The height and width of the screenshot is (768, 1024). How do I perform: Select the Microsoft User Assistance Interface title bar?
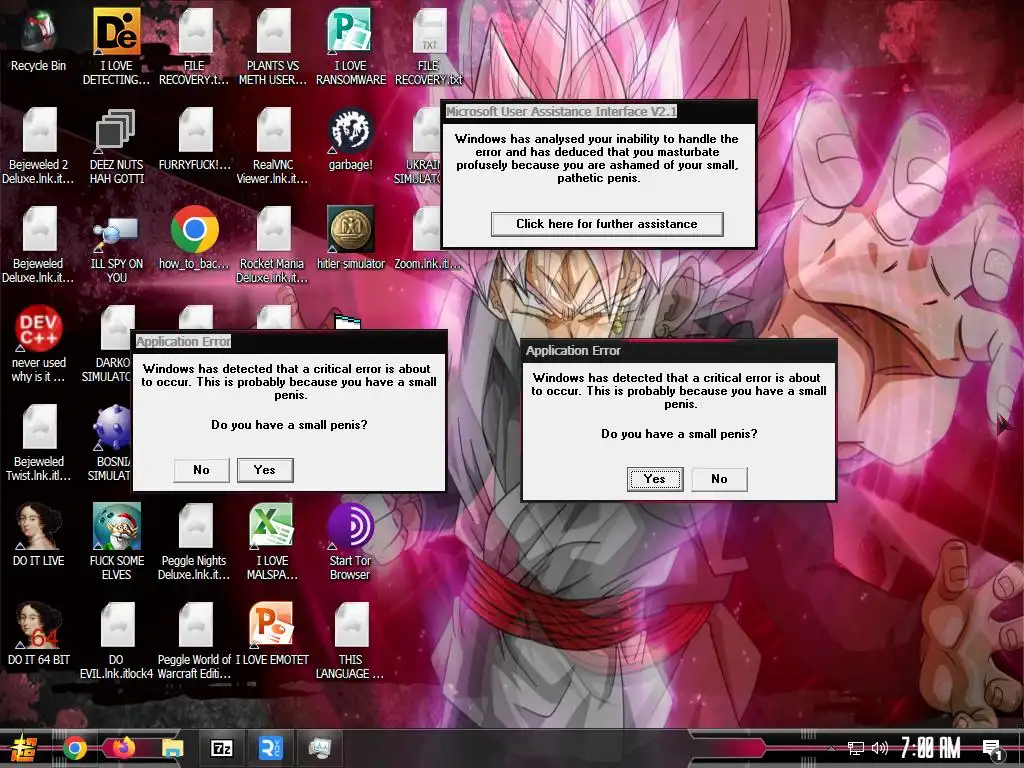[599, 112]
